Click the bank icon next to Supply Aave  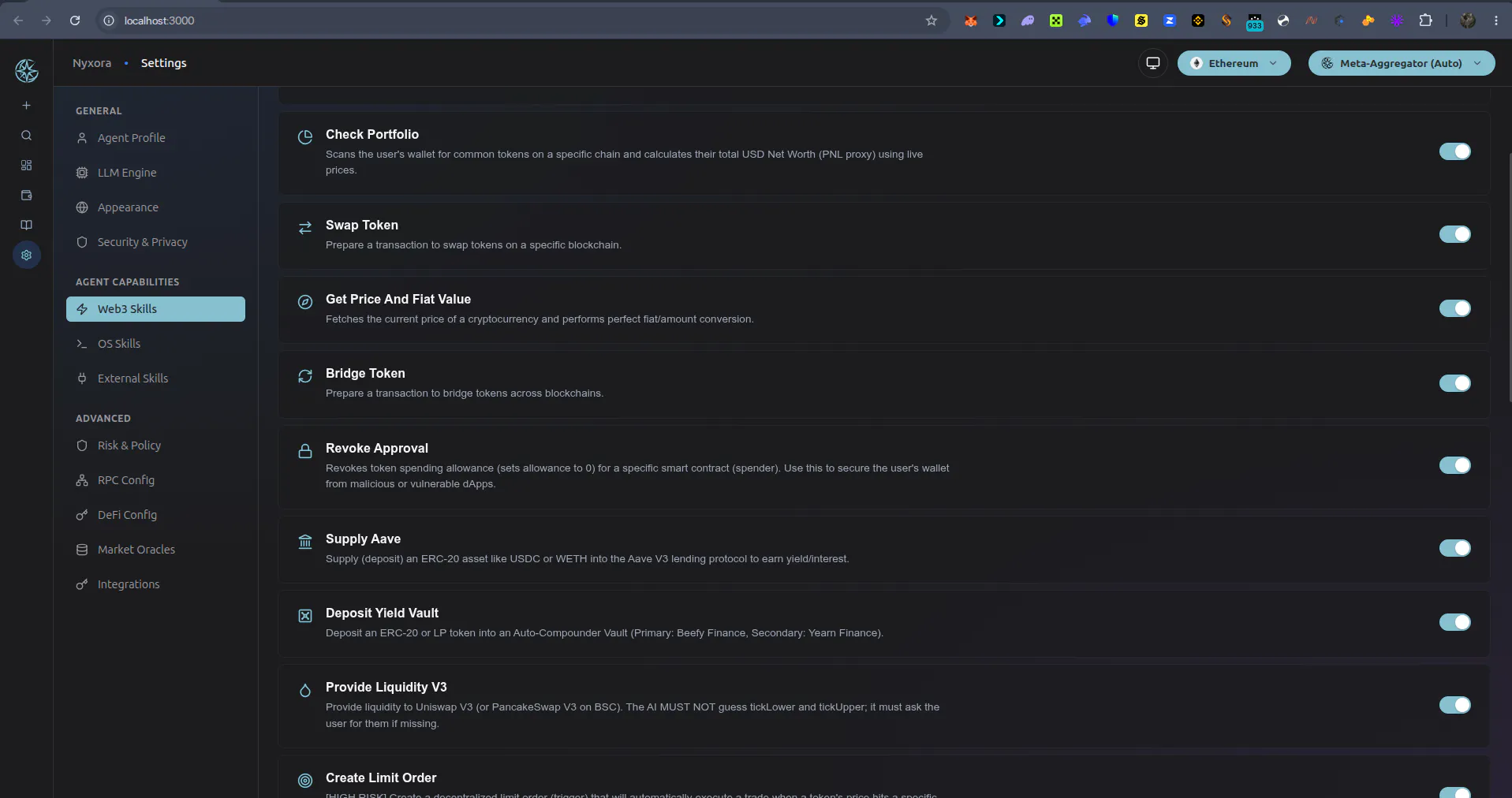(305, 542)
